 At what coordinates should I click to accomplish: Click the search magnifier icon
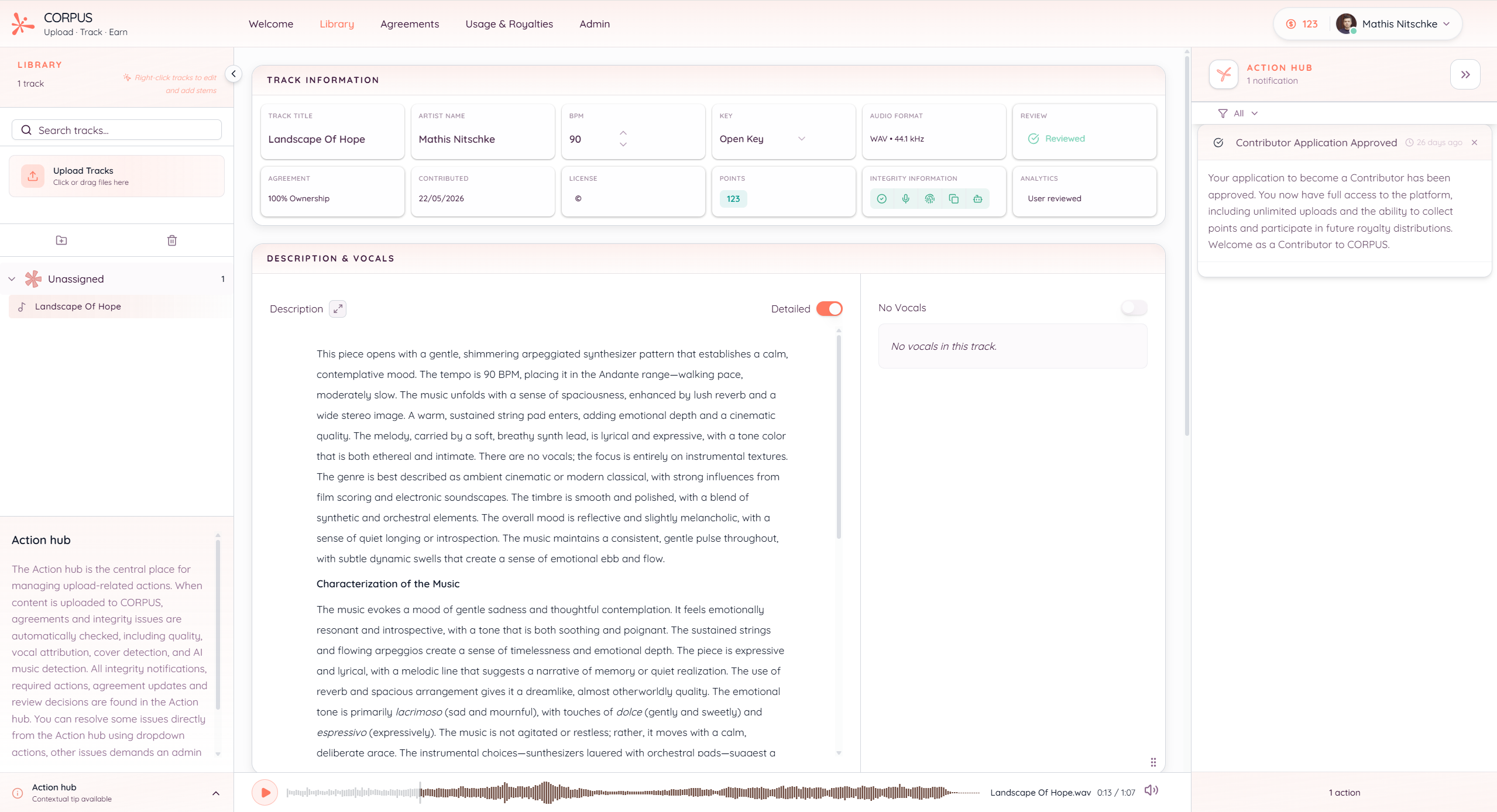tap(26, 130)
